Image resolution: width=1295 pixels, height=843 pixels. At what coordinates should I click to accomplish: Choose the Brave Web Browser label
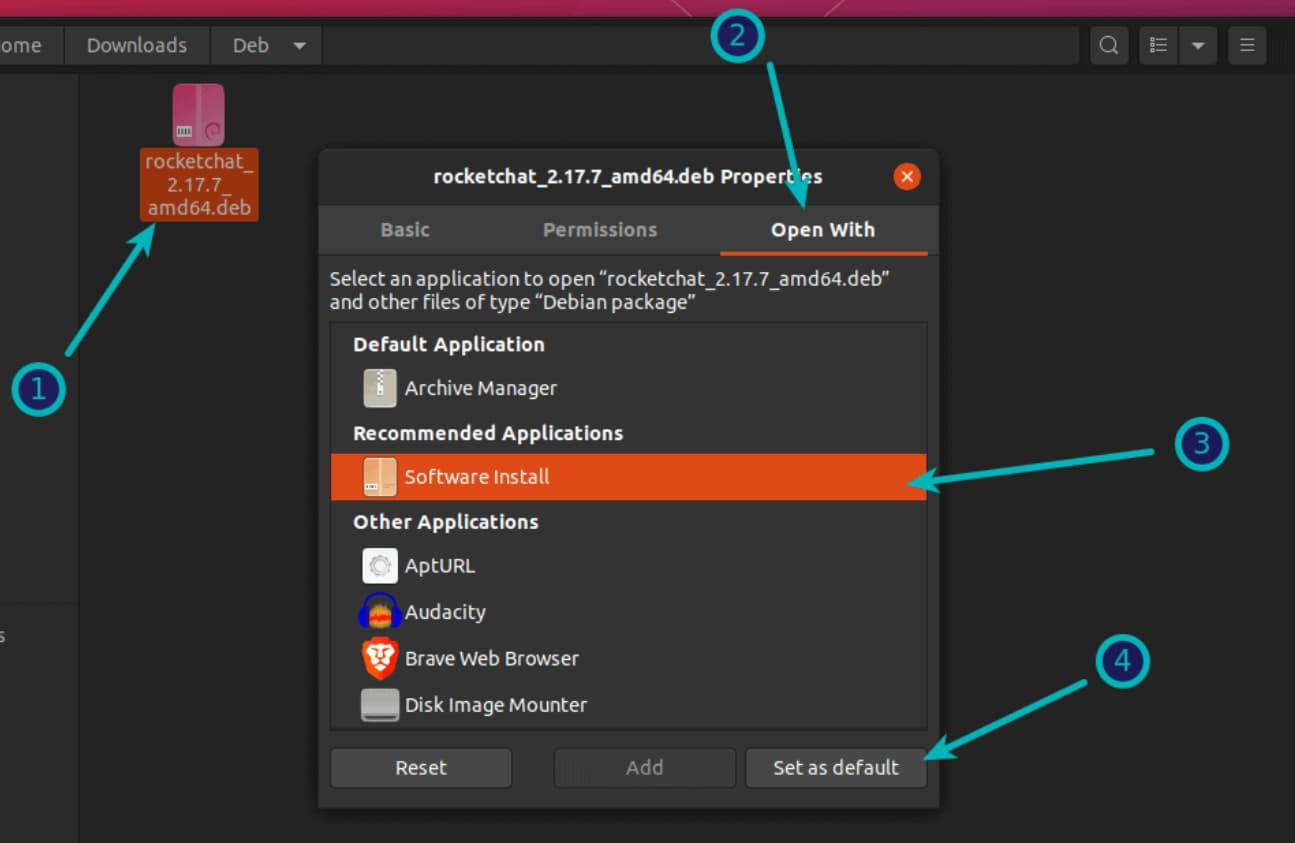(x=492, y=659)
